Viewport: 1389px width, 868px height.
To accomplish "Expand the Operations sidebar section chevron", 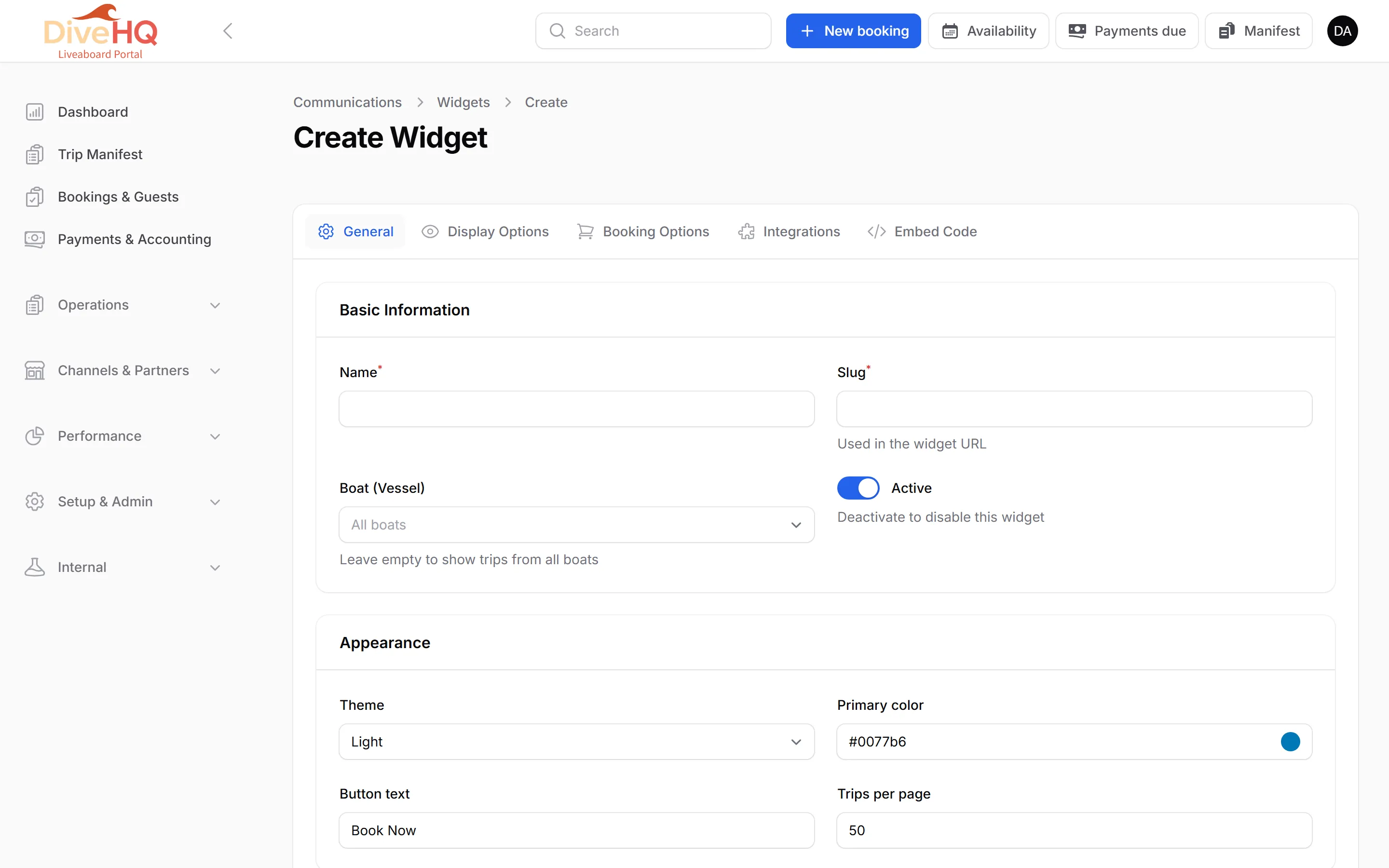I will (x=215, y=305).
